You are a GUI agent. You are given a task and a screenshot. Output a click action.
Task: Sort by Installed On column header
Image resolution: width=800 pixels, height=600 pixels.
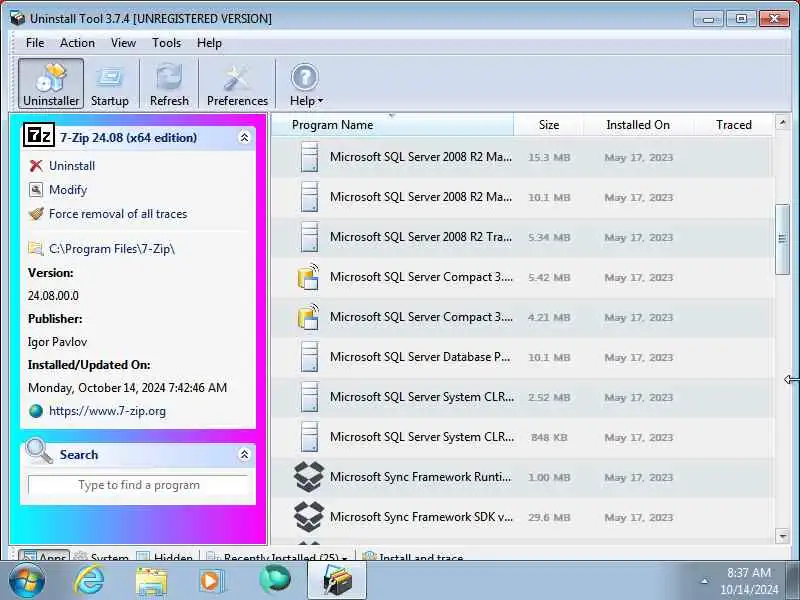pyautogui.click(x=638, y=125)
